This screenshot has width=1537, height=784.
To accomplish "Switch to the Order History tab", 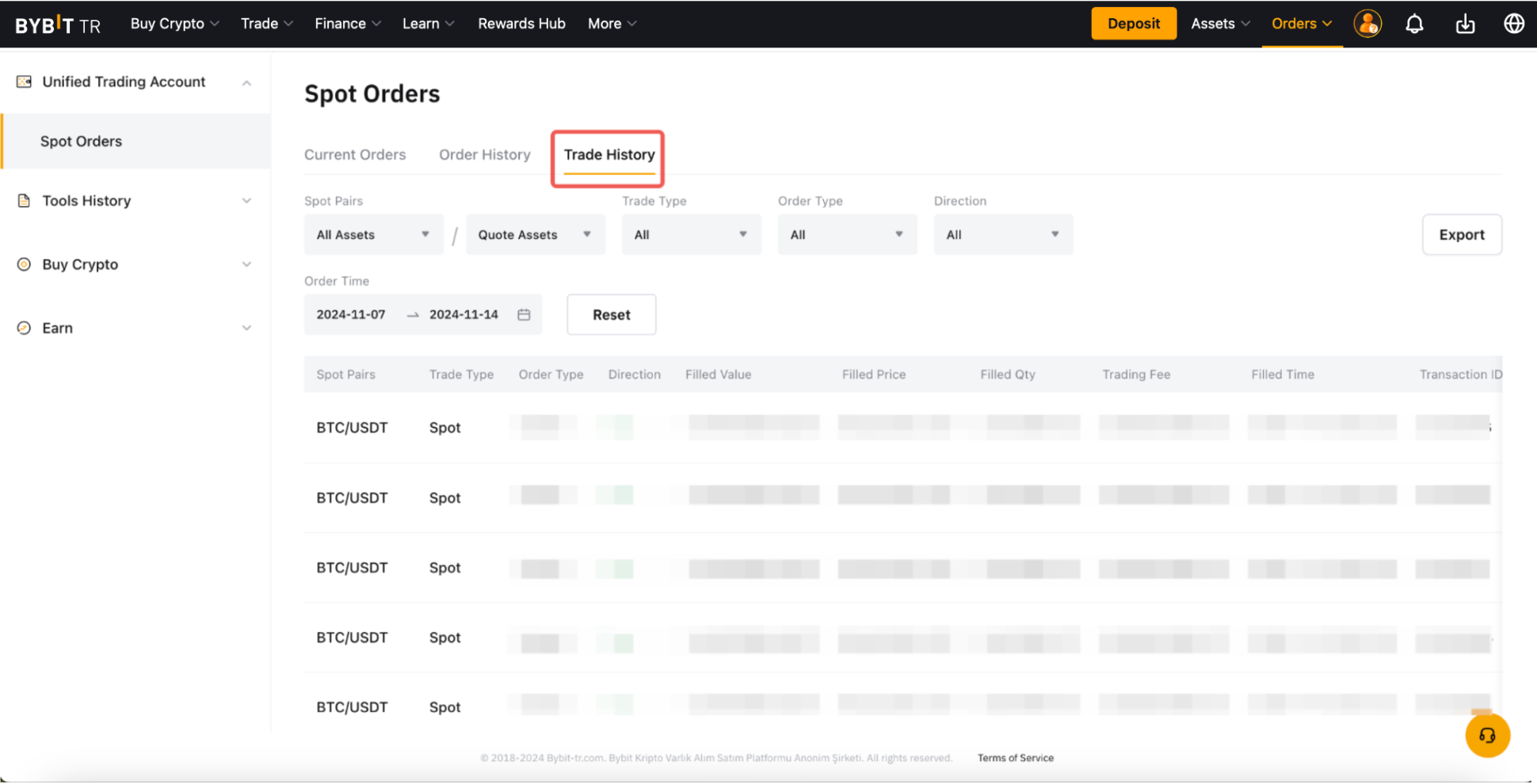I will tap(484, 154).
